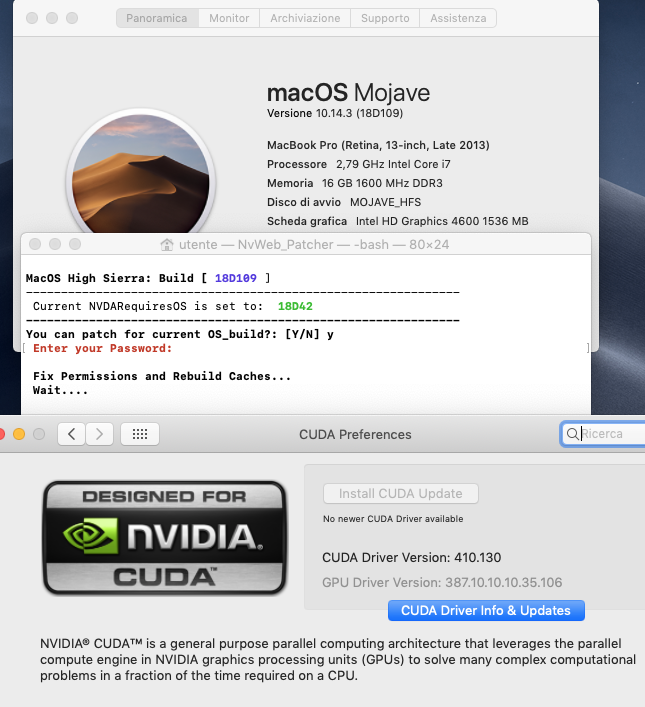Click the home folder icon in Terminal title
Viewport: 645px width, 707px height.
167,244
